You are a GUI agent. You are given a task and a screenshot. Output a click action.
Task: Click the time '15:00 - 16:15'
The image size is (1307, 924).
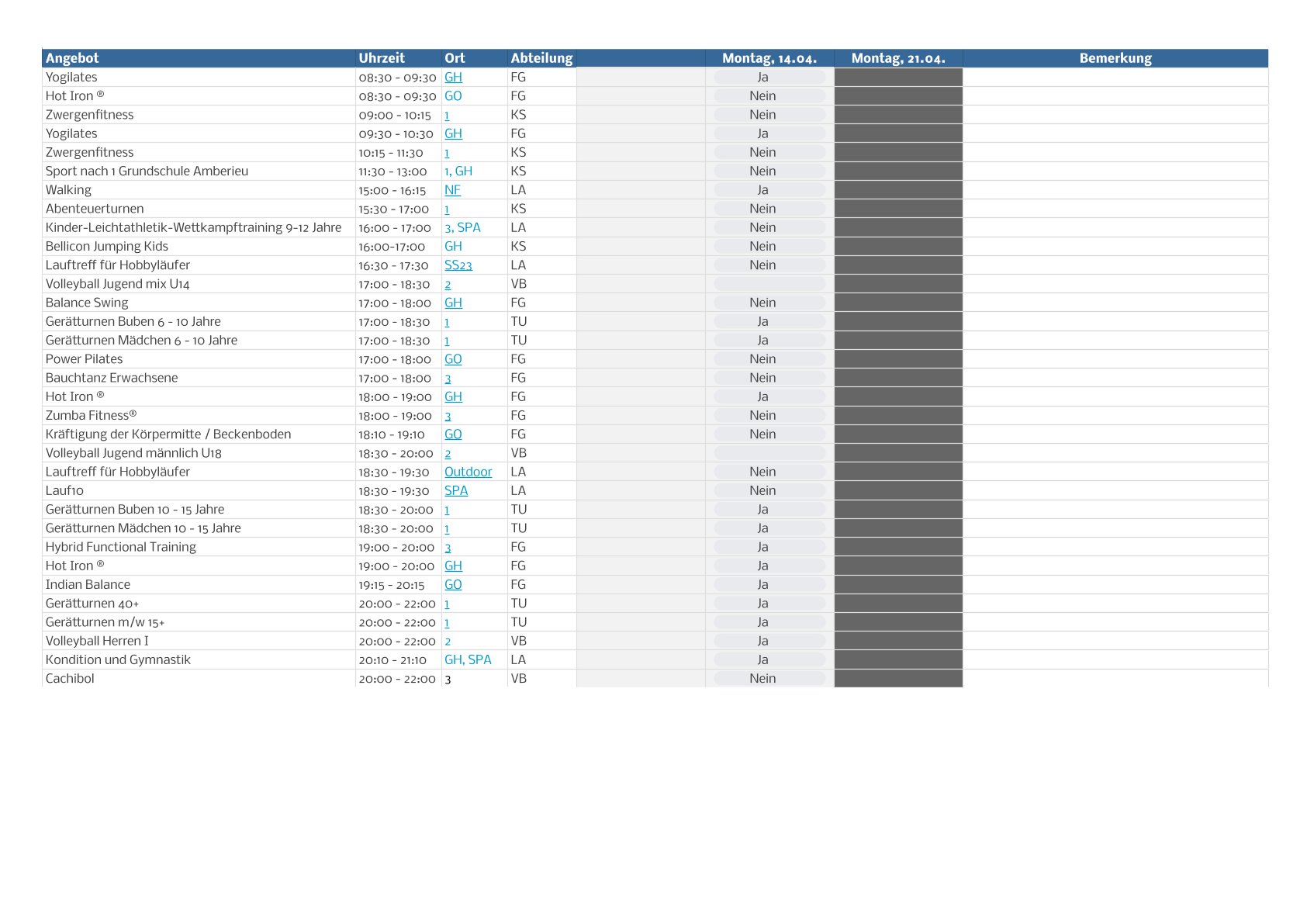coord(392,190)
